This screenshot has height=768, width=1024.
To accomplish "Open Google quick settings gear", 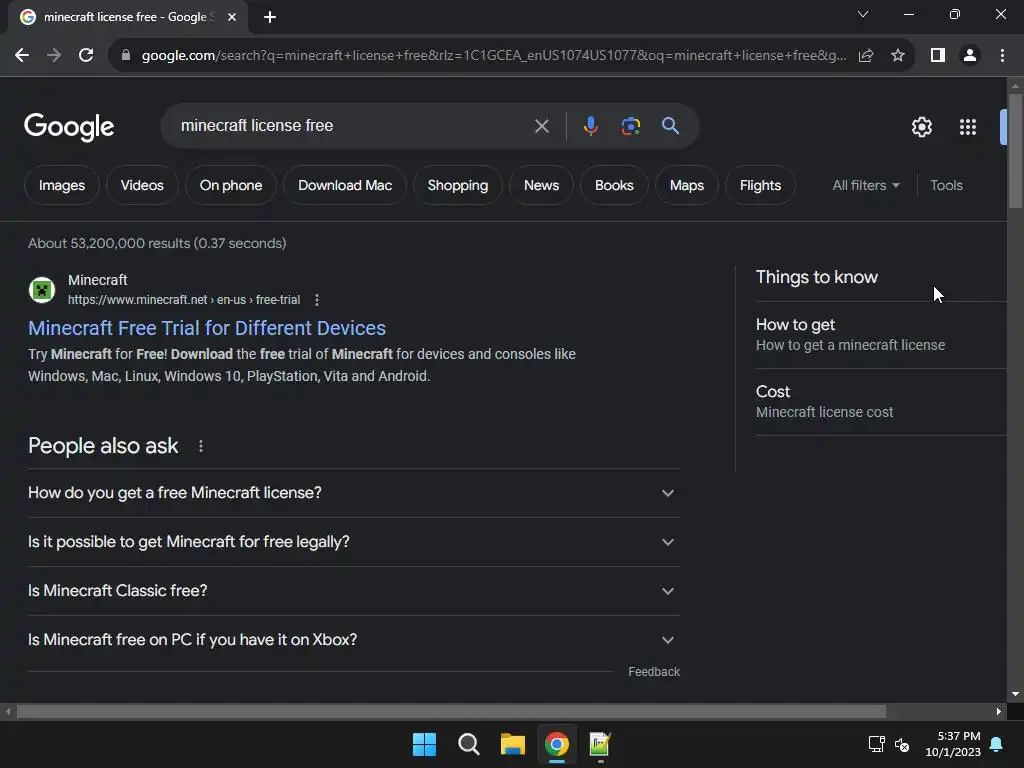I will click(921, 127).
